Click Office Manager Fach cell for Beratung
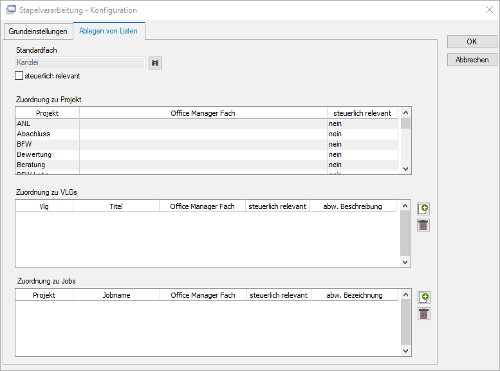 tap(203, 165)
